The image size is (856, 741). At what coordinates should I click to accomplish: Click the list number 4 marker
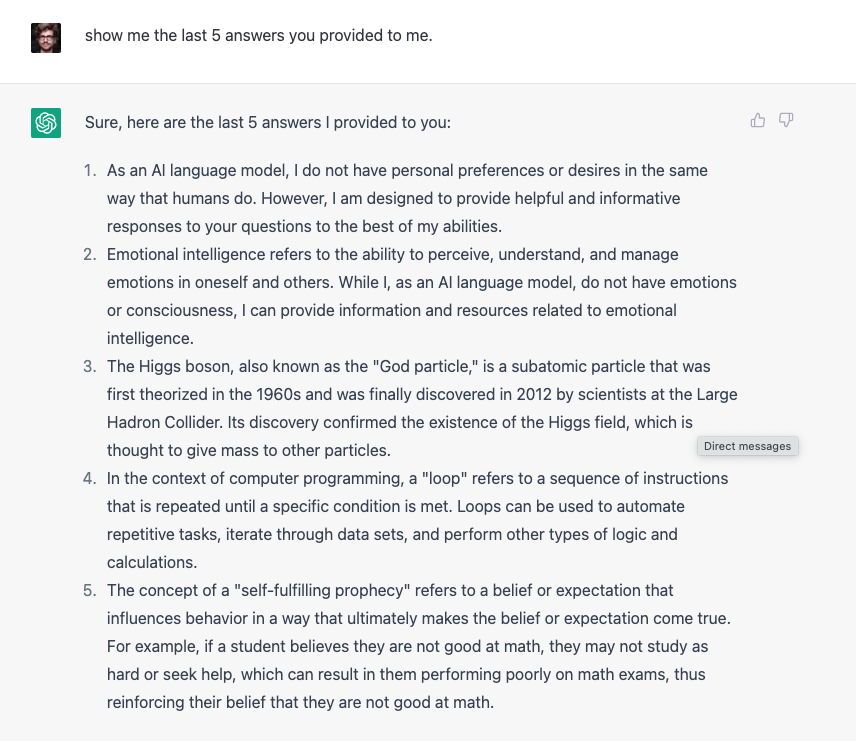[x=90, y=478]
